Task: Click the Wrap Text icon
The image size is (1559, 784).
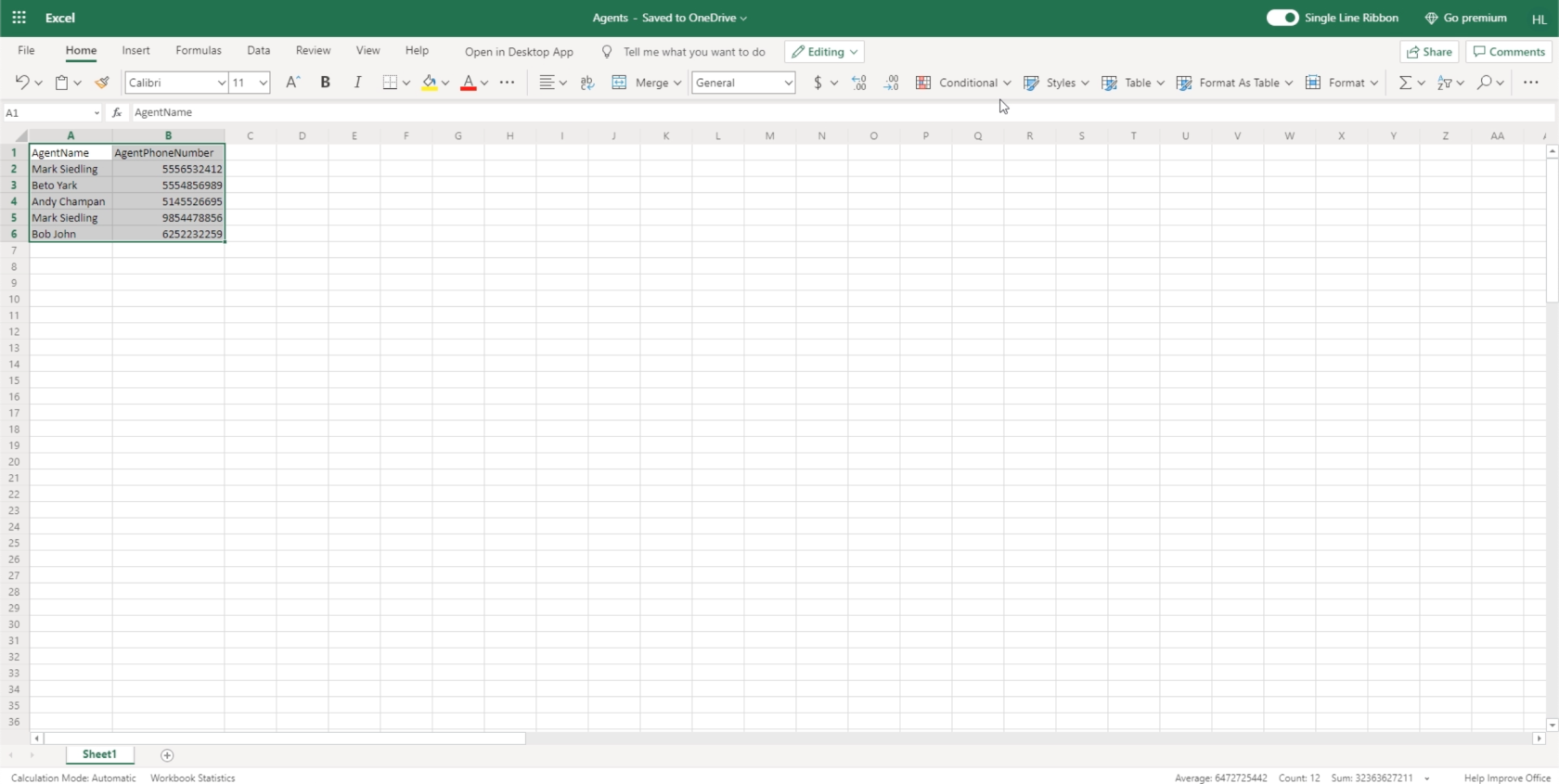Action: (x=586, y=83)
